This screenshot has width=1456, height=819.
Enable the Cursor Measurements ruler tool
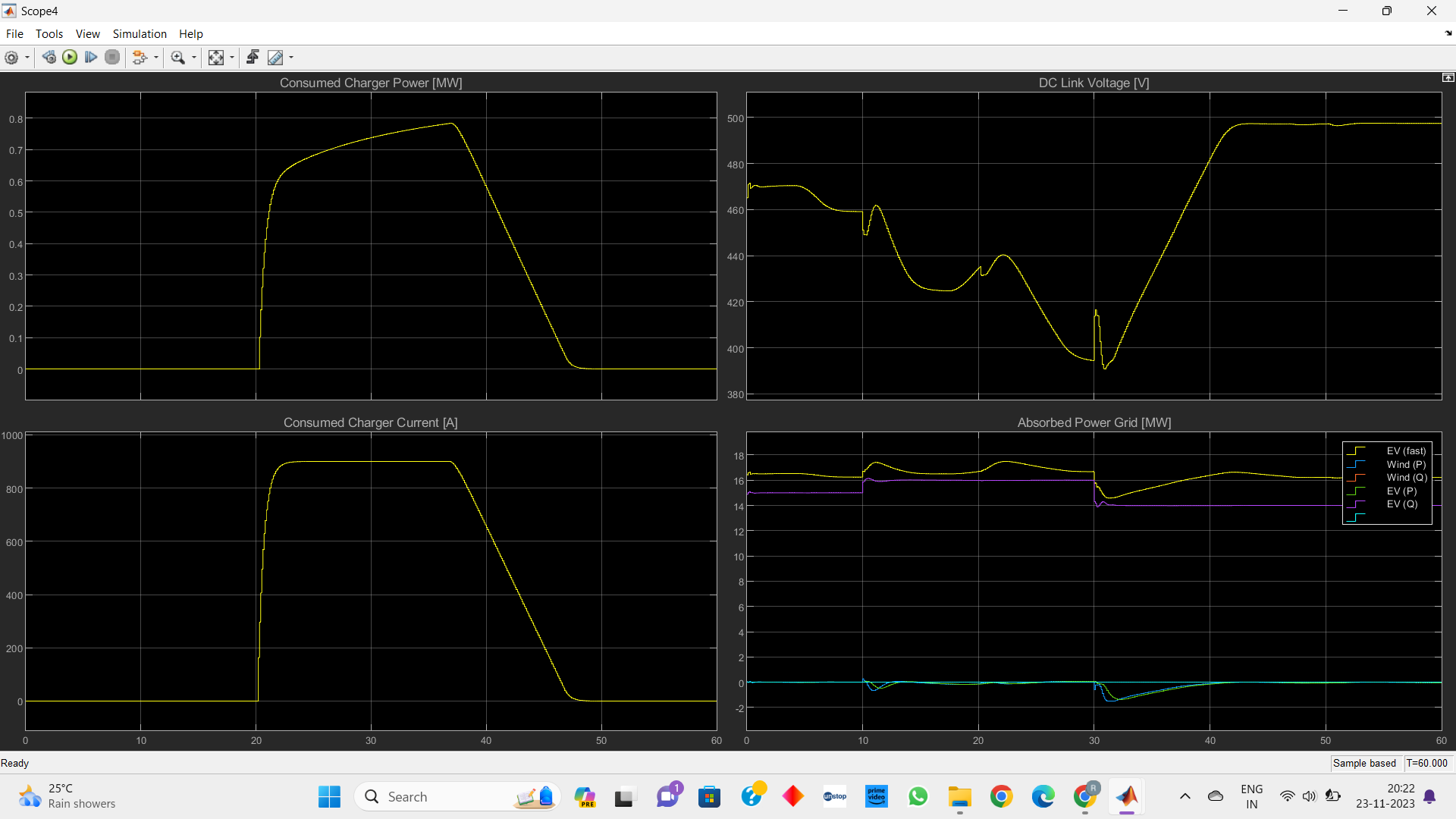(275, 58)
